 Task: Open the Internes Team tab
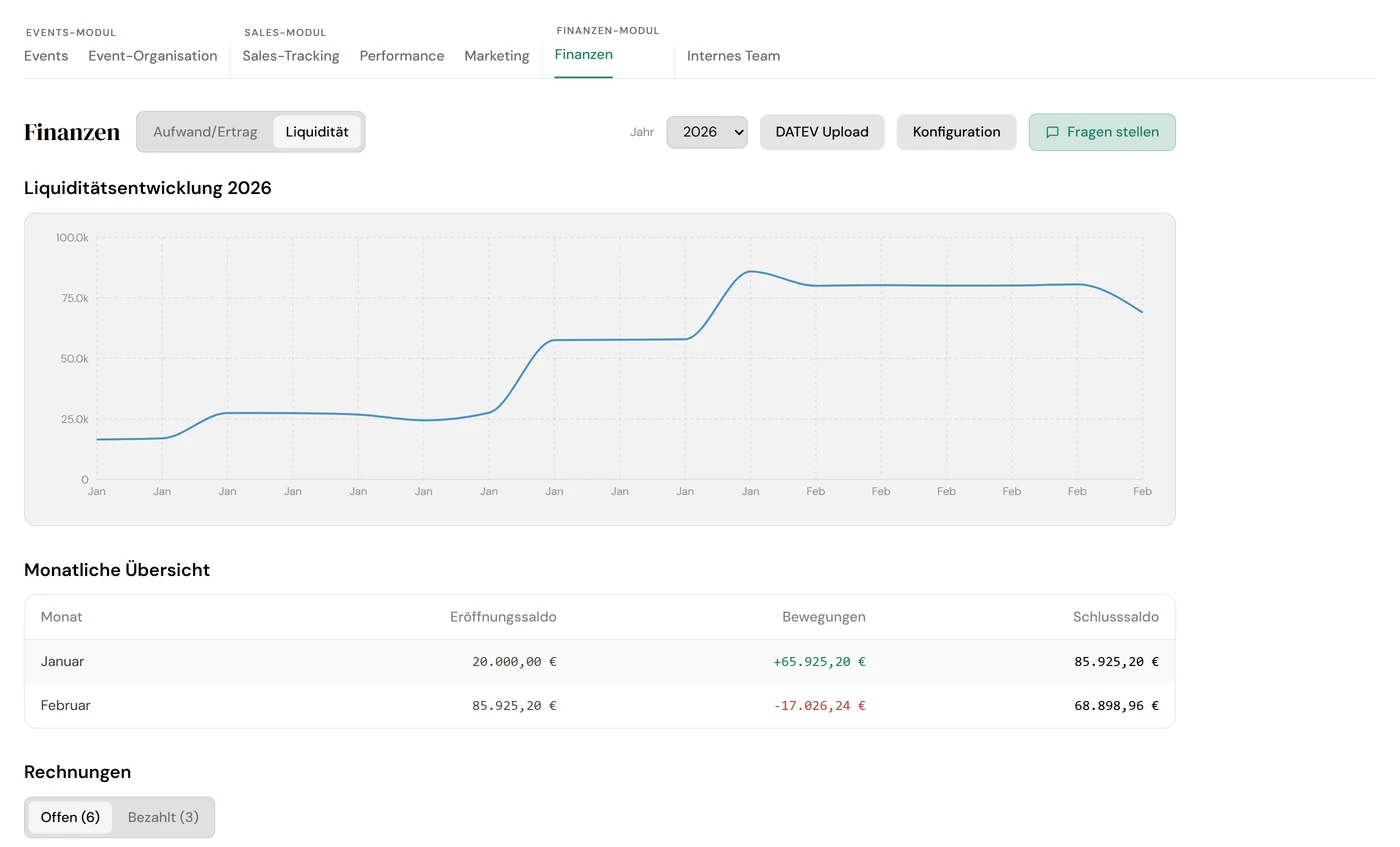tap(733, 56)
